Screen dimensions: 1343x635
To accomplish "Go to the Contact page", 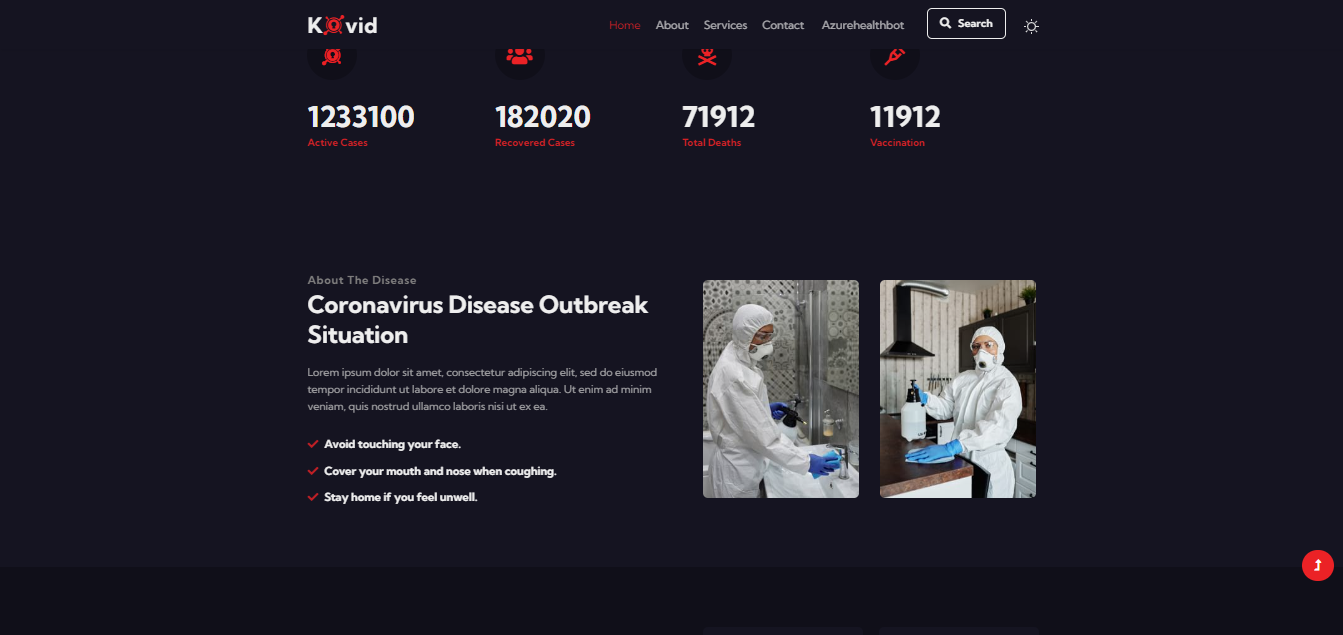I will 783,25.
